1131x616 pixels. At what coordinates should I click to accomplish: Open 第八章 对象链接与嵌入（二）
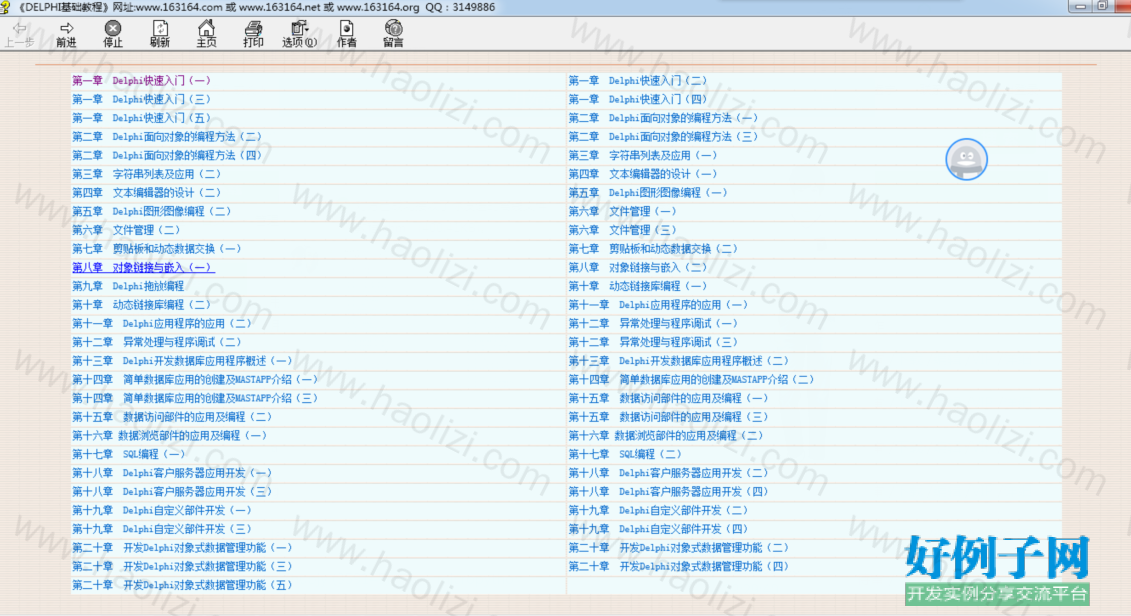click(x=638, y=268)
